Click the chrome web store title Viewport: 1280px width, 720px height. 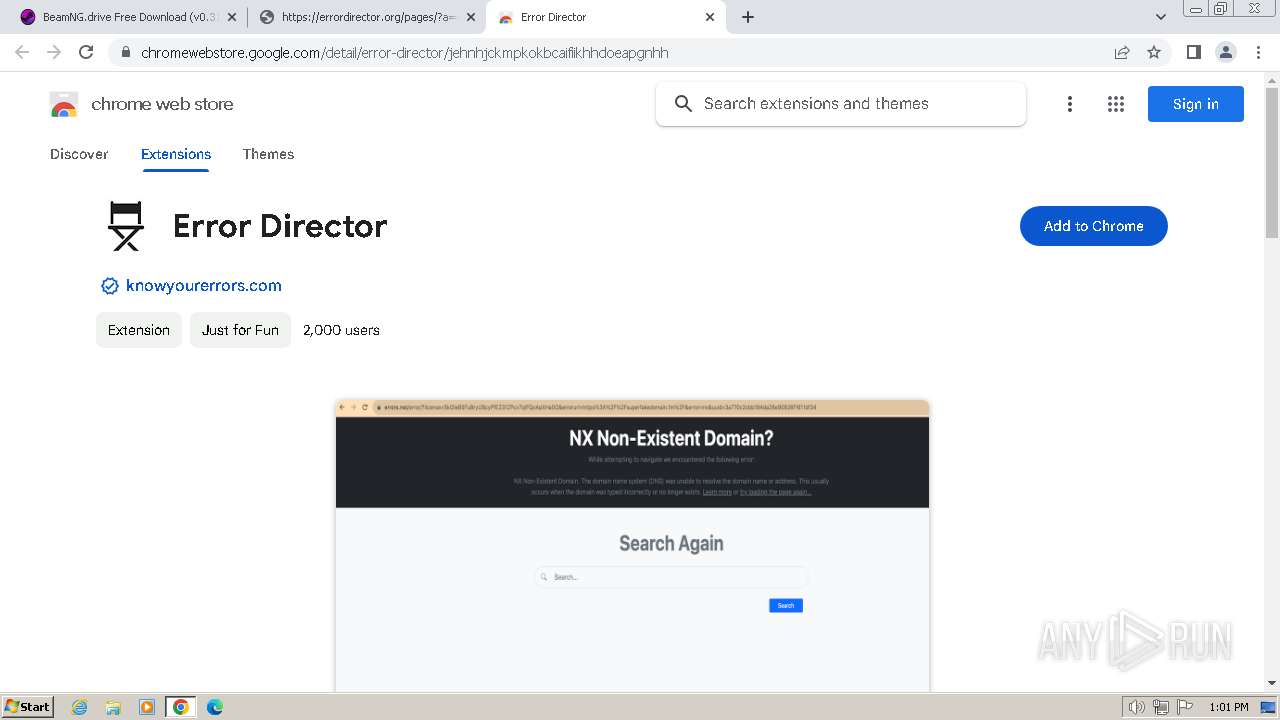pyautogui.click(x=162, y=104)
